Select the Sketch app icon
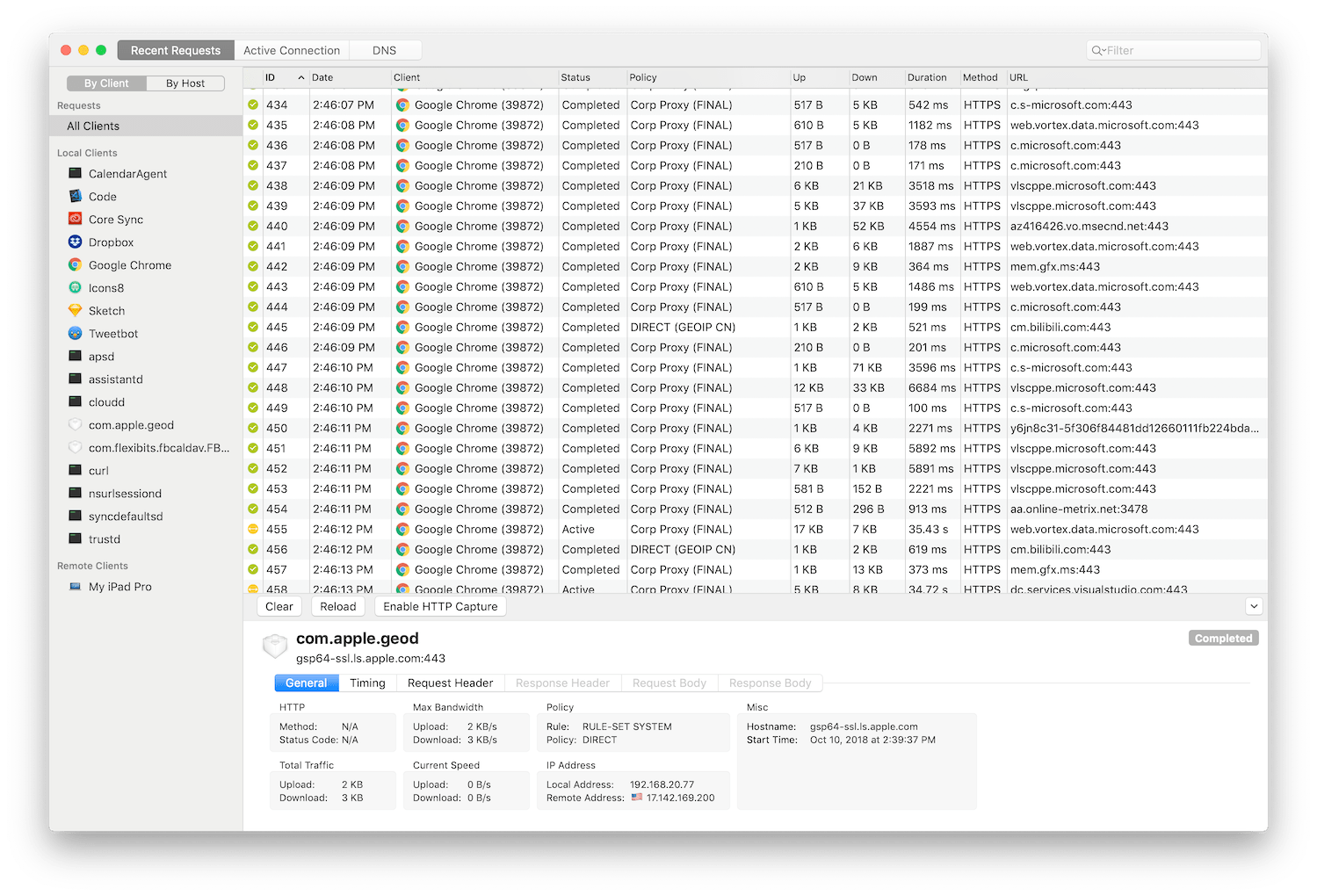Viewport: 1317px width, 896px height. tap(75, 311)
